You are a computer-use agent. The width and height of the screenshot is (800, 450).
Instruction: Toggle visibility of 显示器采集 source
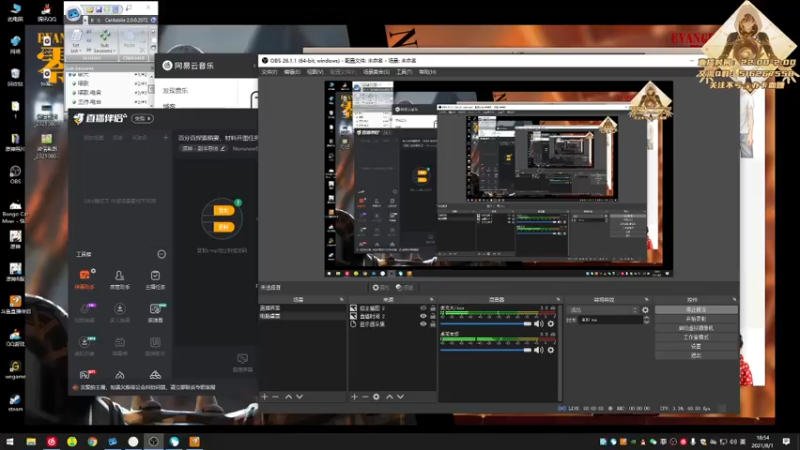pyautogui.click(x=423, y=323)
